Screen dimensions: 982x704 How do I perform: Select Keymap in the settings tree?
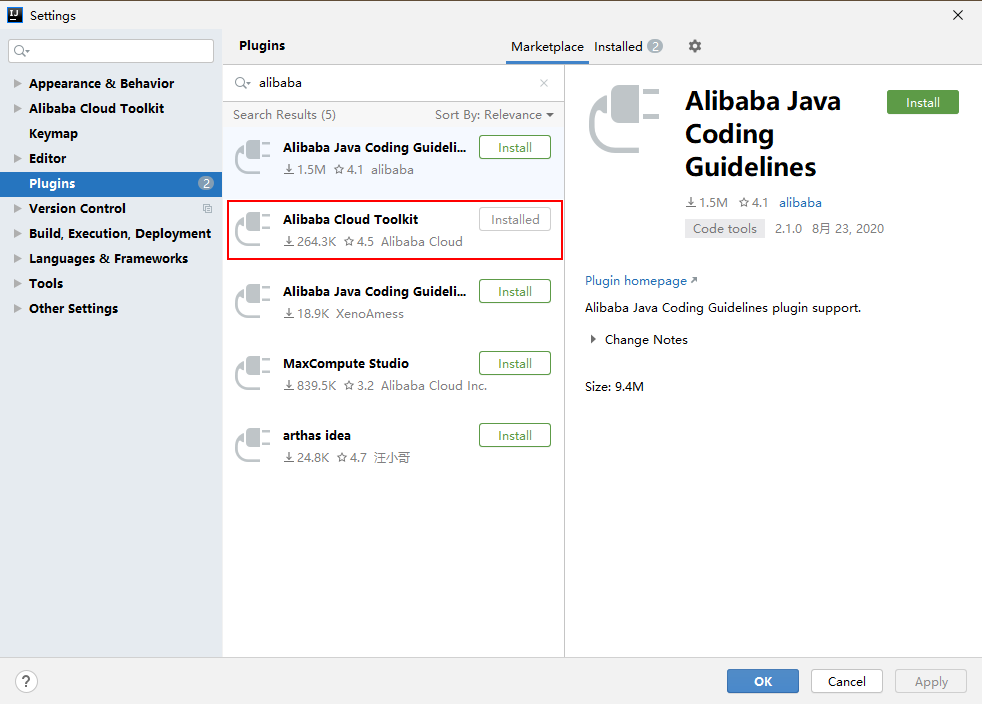(x=53, y=134)
